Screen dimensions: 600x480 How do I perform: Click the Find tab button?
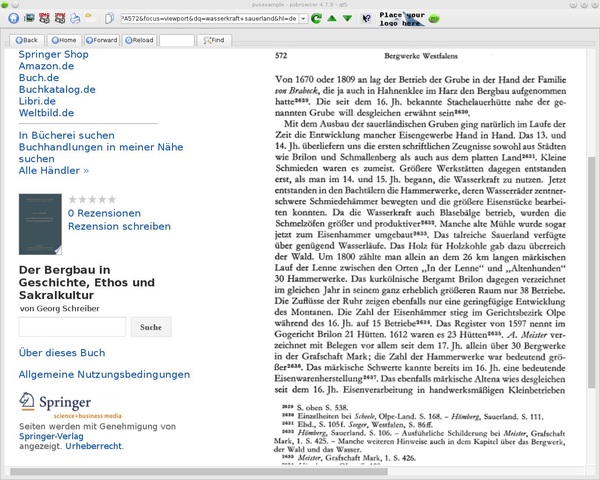214,40
